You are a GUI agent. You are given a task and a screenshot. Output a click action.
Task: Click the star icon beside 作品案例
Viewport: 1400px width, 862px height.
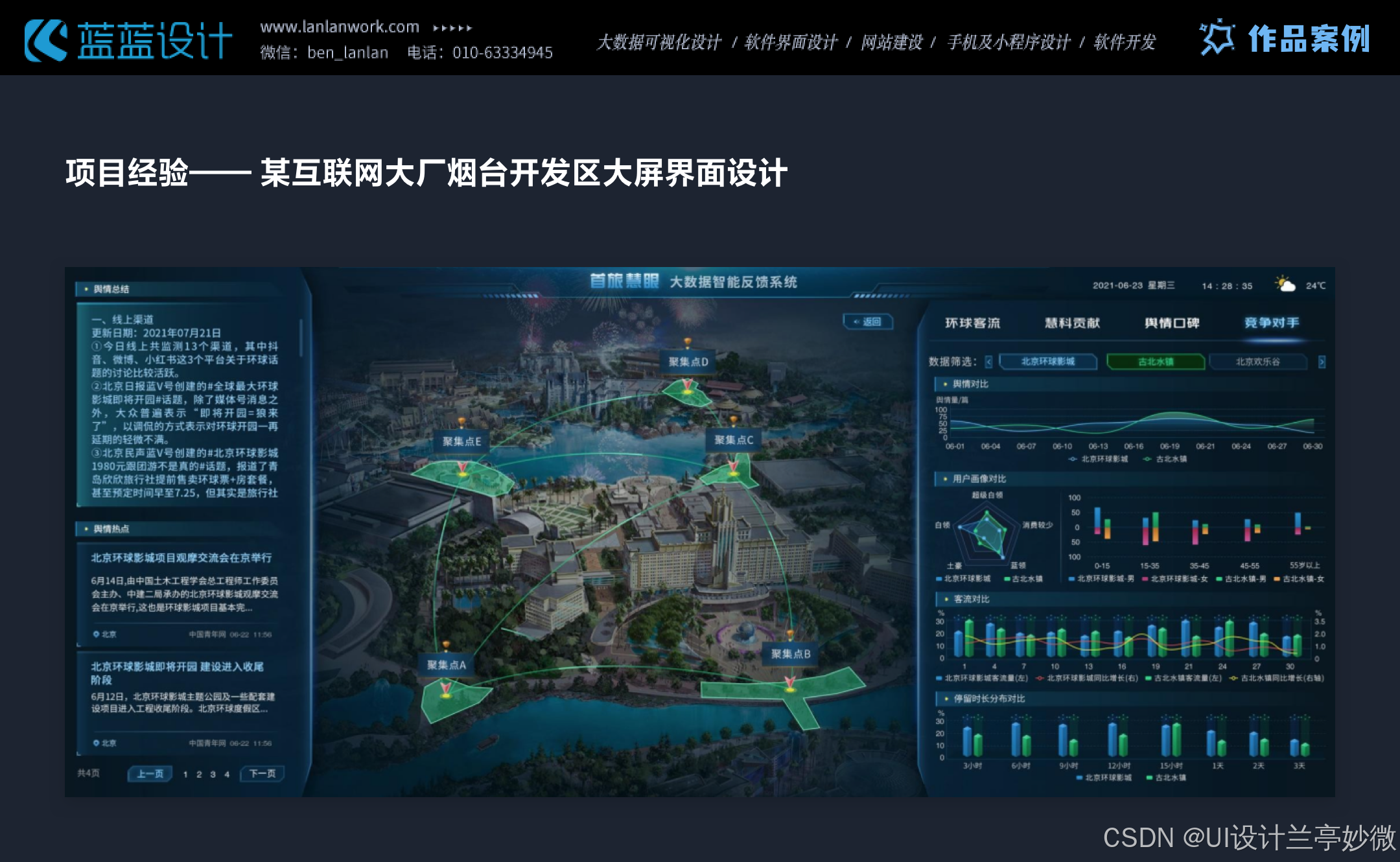(x=1217, y=38)
